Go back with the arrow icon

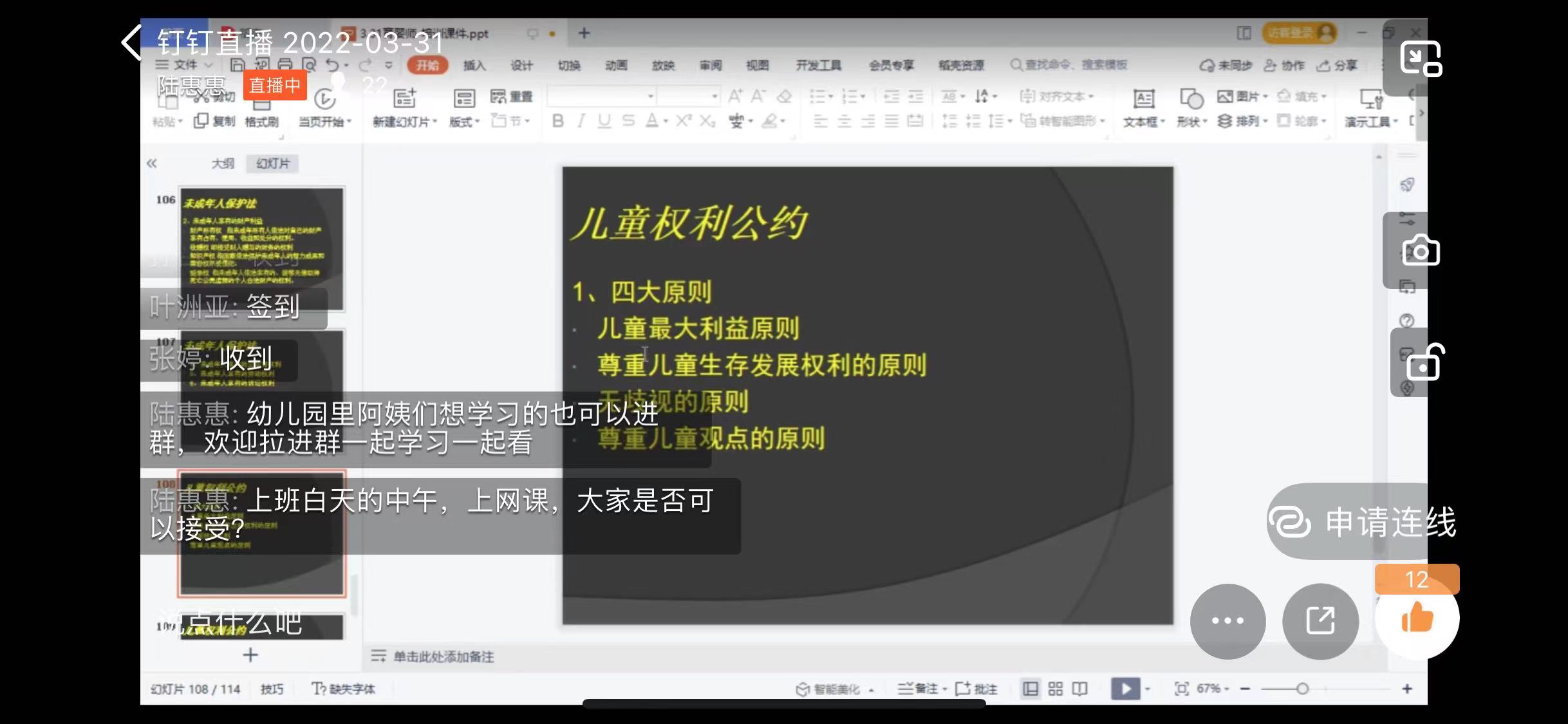132,43
